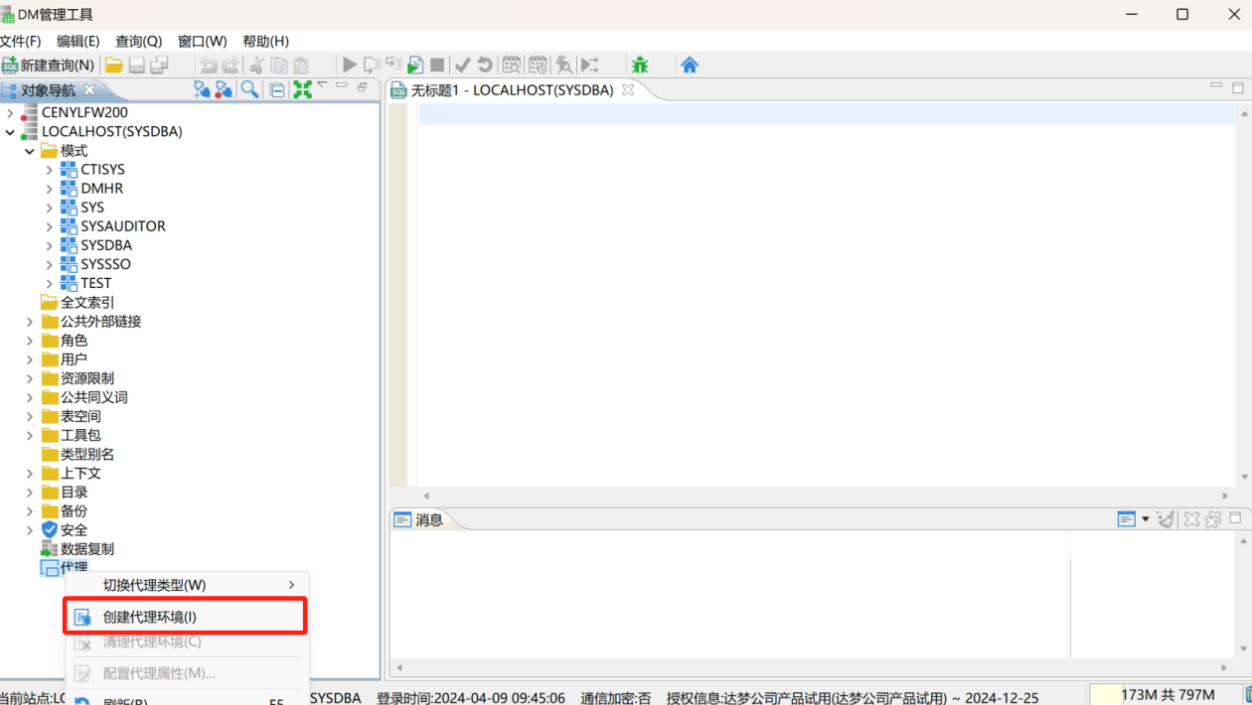Expand the CENYLFW200 server node
This screenshot has width=1252, height=705.
(x=11, y=113)
